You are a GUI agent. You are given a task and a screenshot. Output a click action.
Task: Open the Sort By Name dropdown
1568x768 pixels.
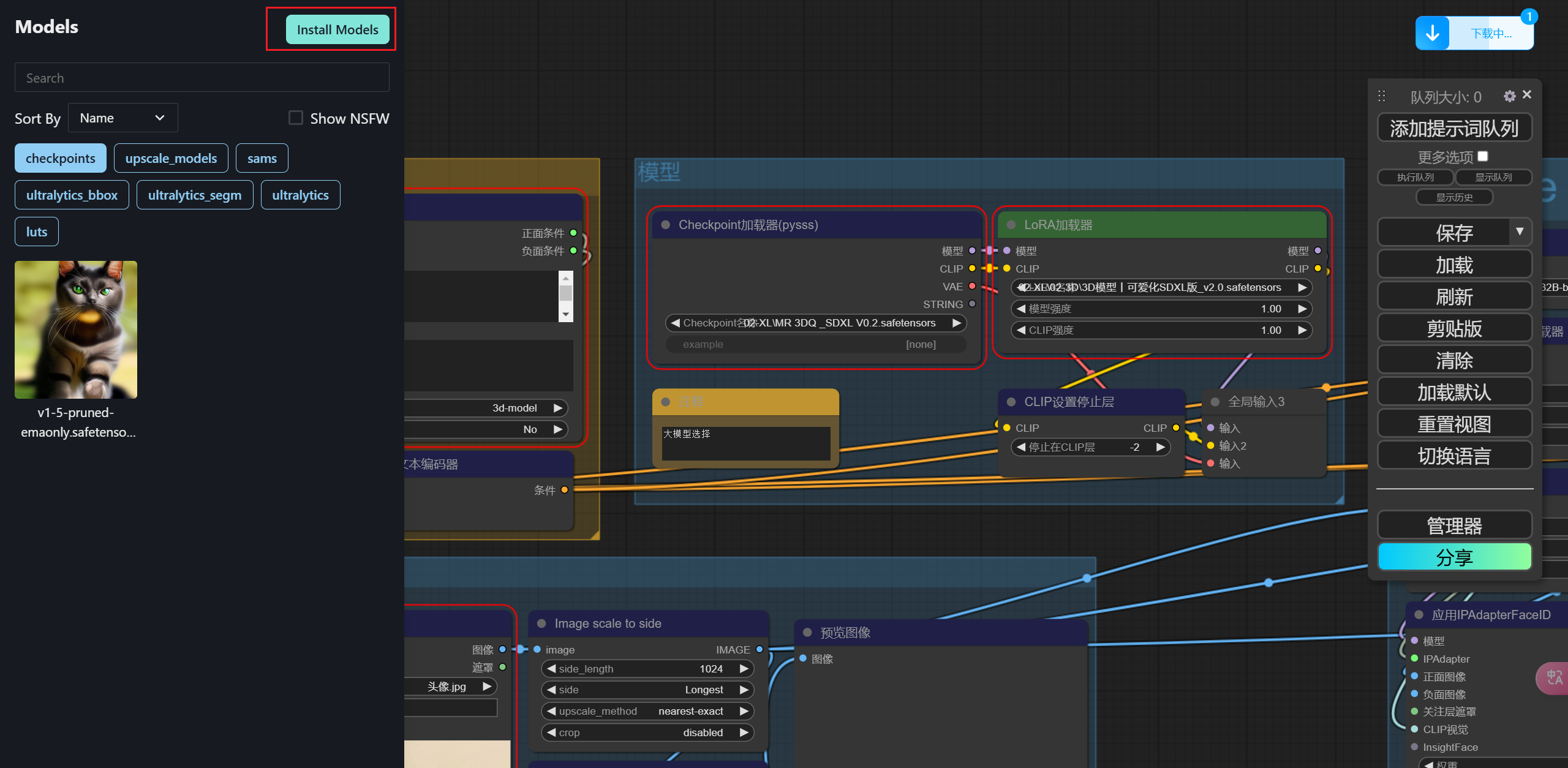click(x=123, y=118)
